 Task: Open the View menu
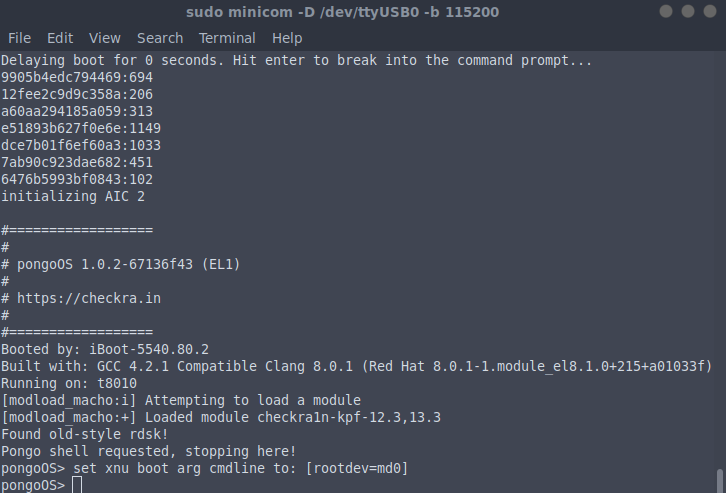[x=104, y=38]
